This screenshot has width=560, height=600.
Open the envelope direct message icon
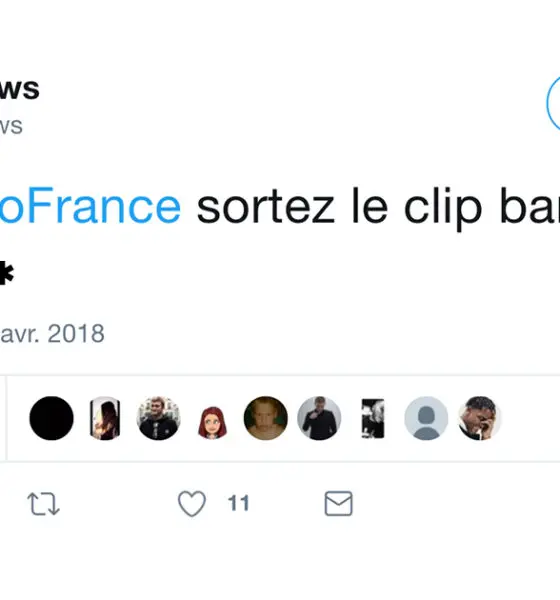click(338, 504)
